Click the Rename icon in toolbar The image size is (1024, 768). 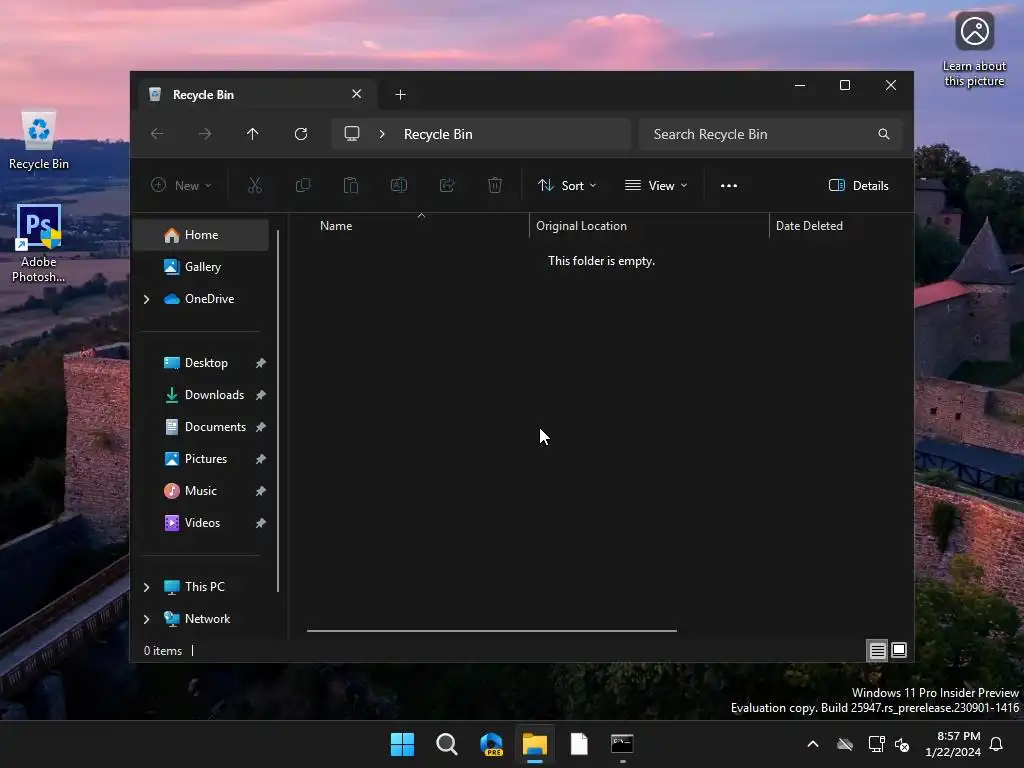pyautogui.click(x=399, y=185)
